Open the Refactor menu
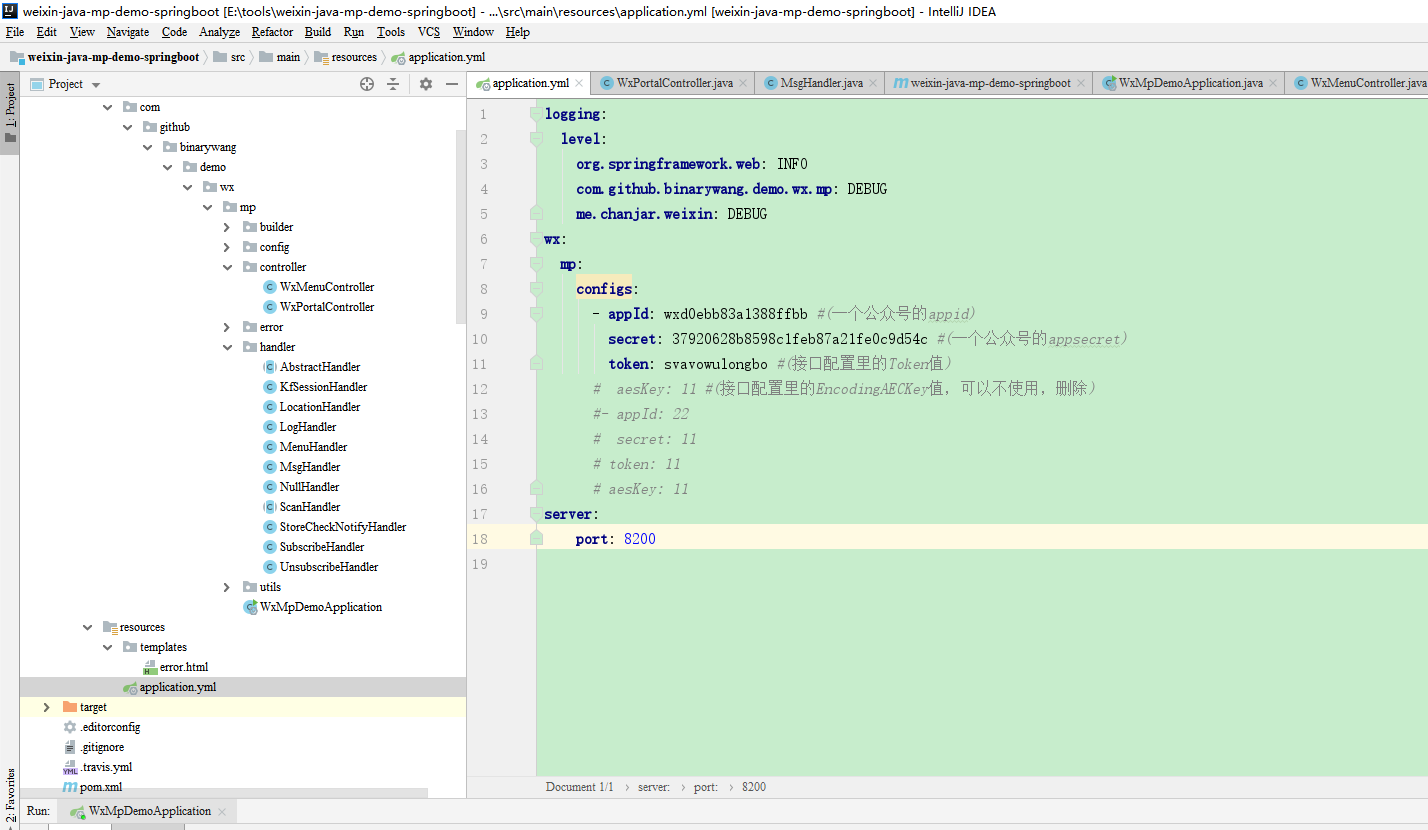 tap(272, 32)
